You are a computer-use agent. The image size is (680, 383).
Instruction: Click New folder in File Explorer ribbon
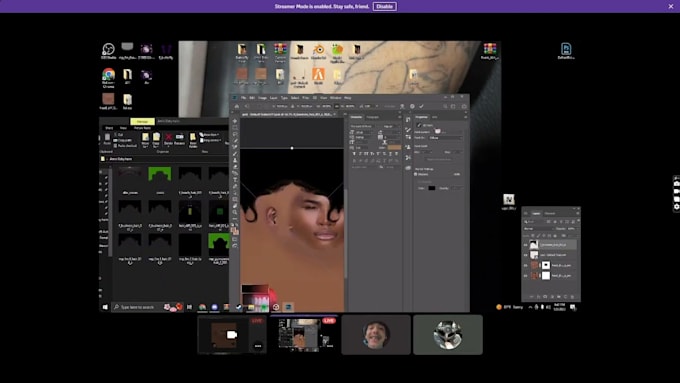pos(193,141)
